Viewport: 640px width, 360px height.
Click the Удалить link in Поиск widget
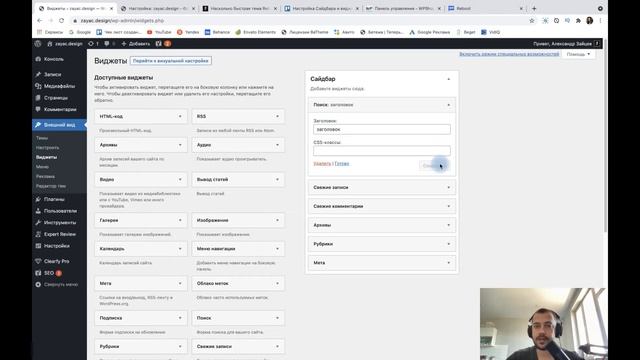coord(322,164)
